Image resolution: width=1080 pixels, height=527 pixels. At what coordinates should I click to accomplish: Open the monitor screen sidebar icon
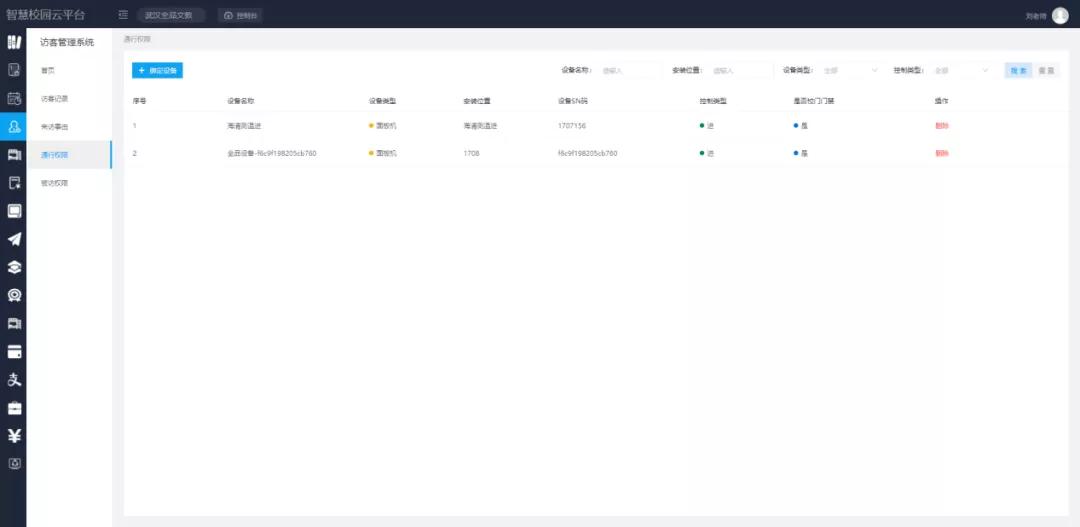click(x=14, y=211)
